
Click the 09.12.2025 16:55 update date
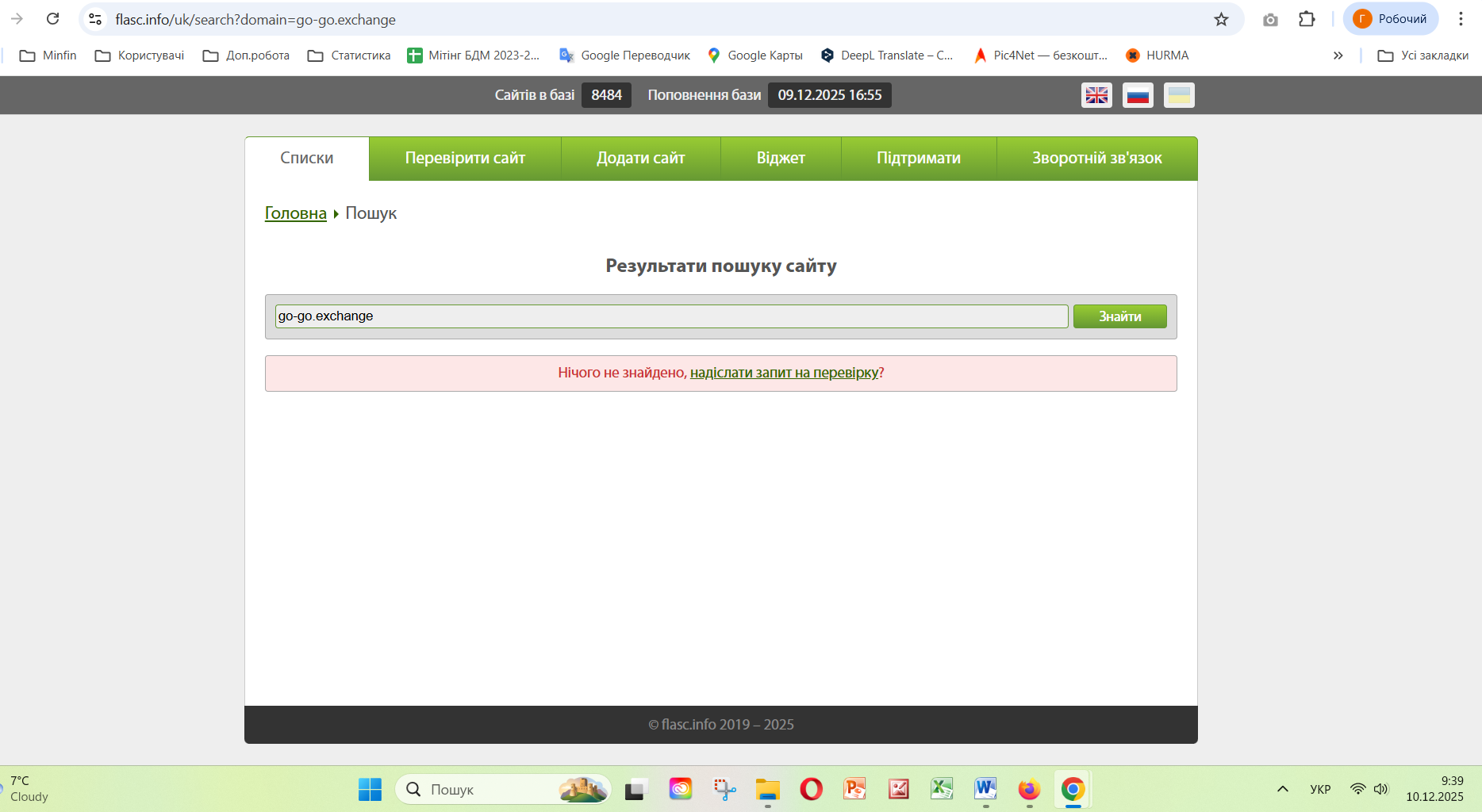(x=830, y=95)
